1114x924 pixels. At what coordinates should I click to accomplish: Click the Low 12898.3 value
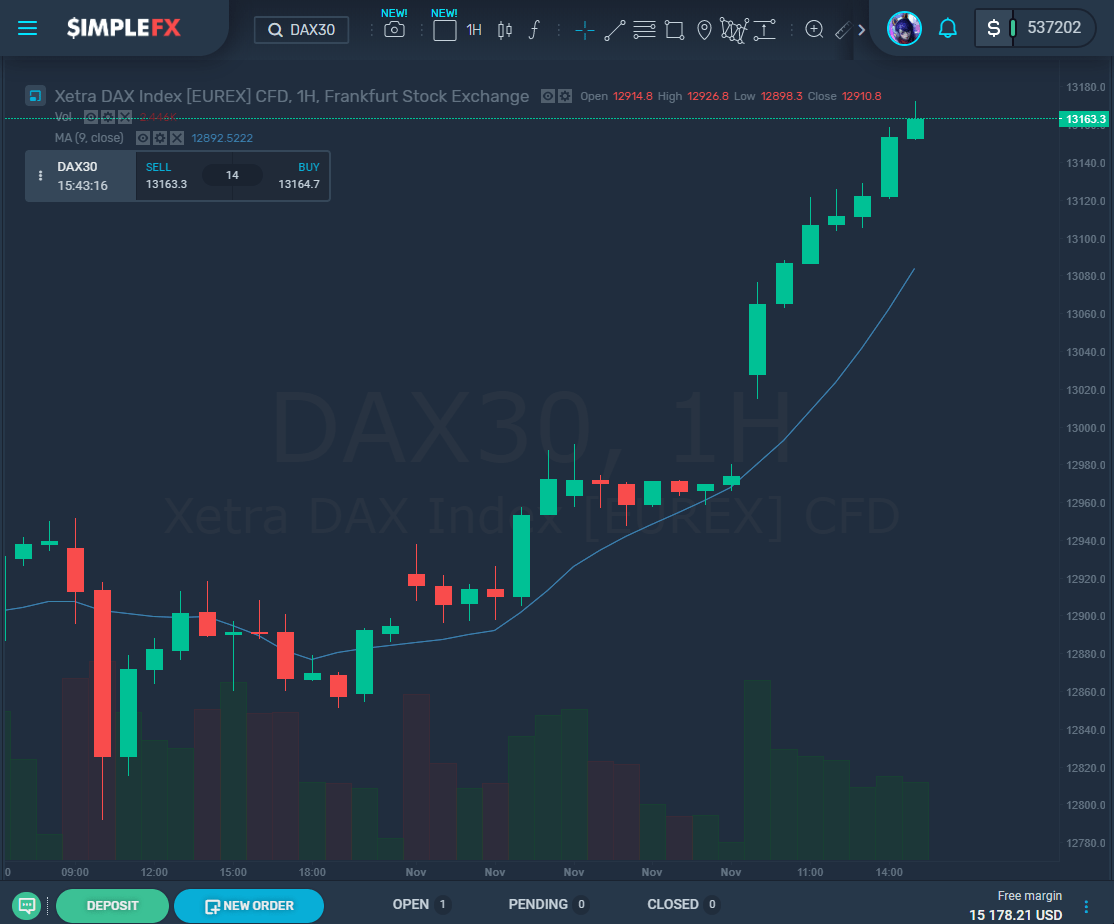coord(782,96)
